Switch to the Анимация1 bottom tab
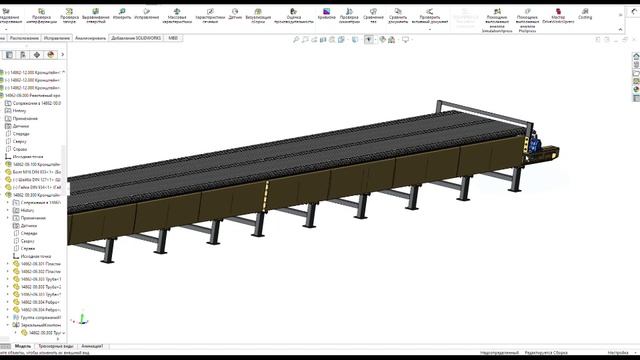This screenshot has width=640, height=360. (x=92, y=346)
